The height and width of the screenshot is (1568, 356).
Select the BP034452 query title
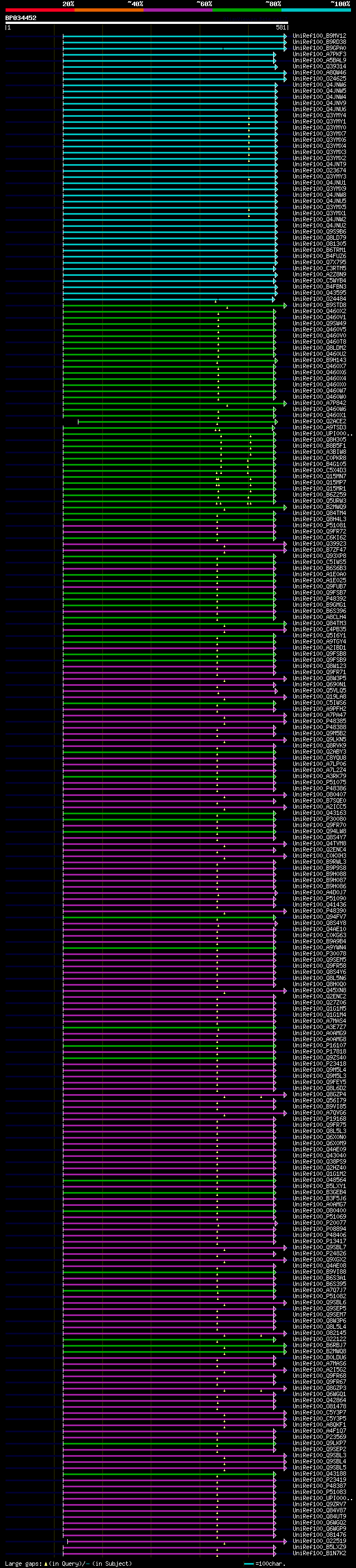[21, 18]
